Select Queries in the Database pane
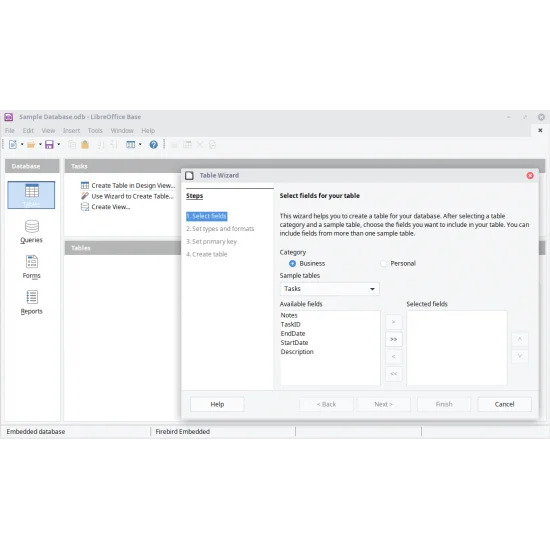 (x=31, y=232)
